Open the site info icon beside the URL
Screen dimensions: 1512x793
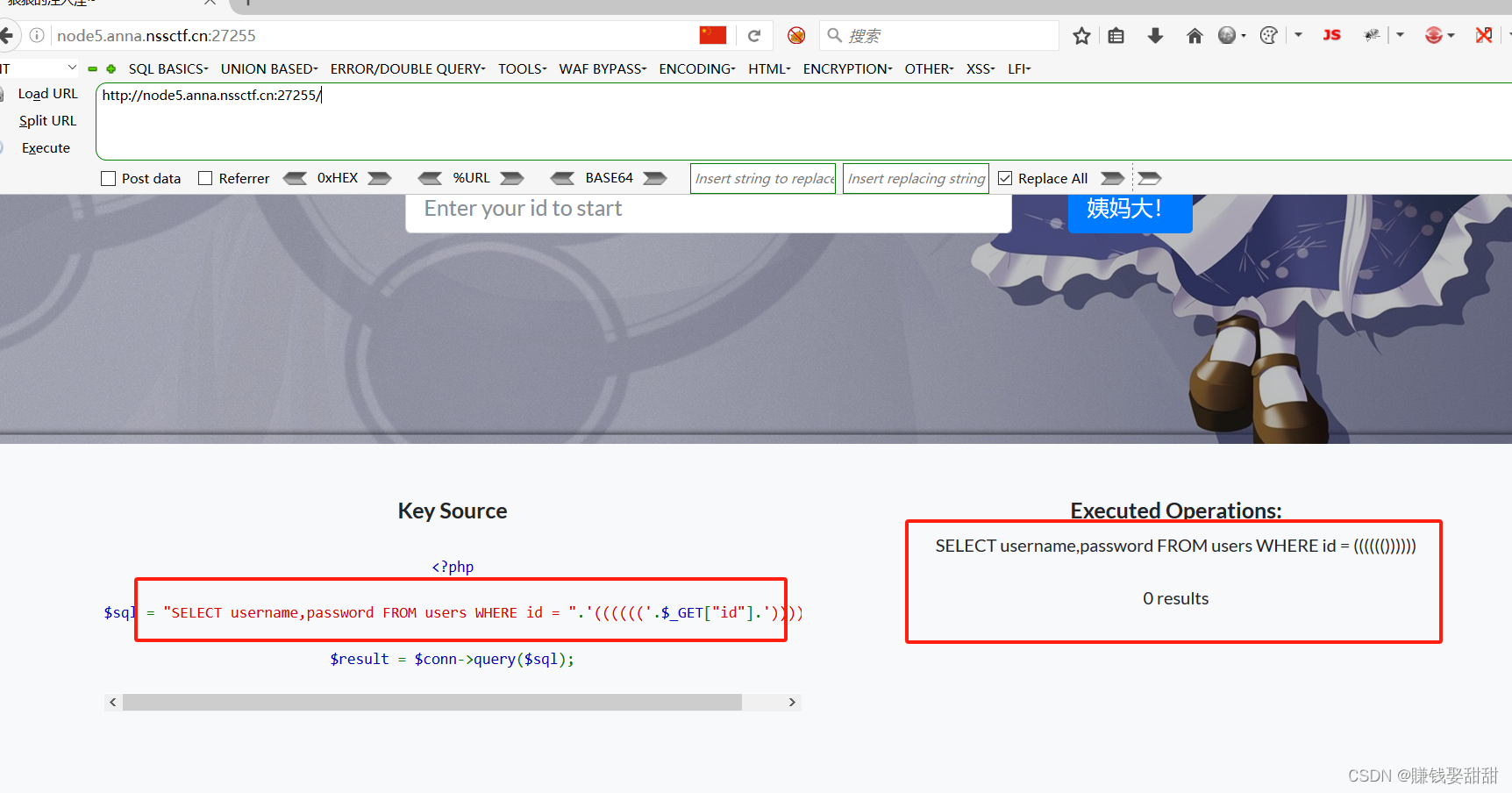(37, 35)
